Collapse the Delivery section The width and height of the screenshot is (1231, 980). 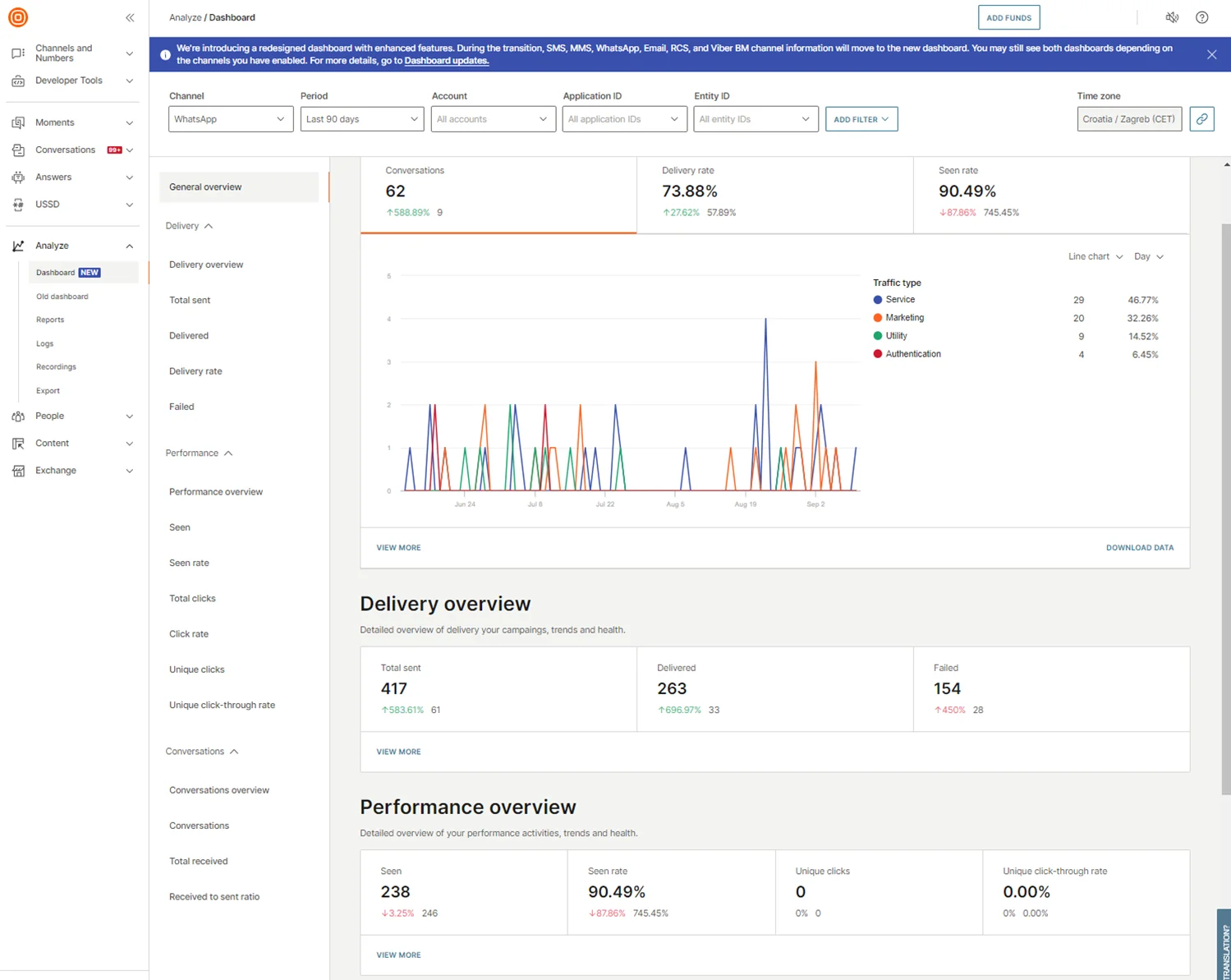click(189, 226)
